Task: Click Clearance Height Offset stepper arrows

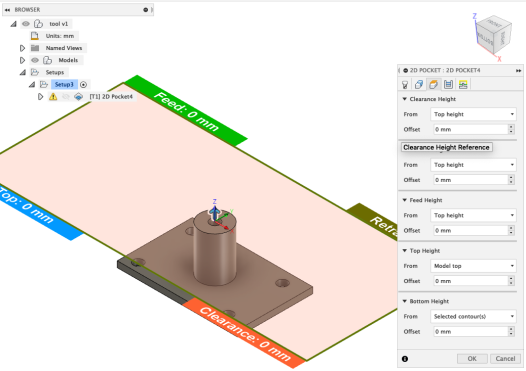Action: coord(511,129)
